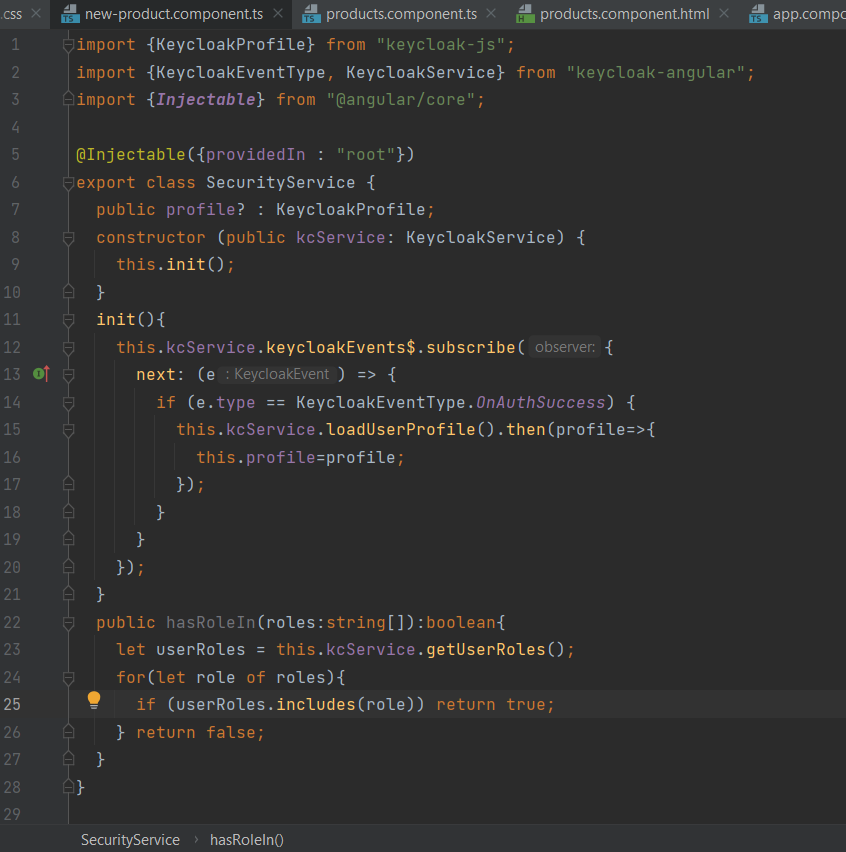Click the HTML file icon on products.component.html tab

pos(526,15)
